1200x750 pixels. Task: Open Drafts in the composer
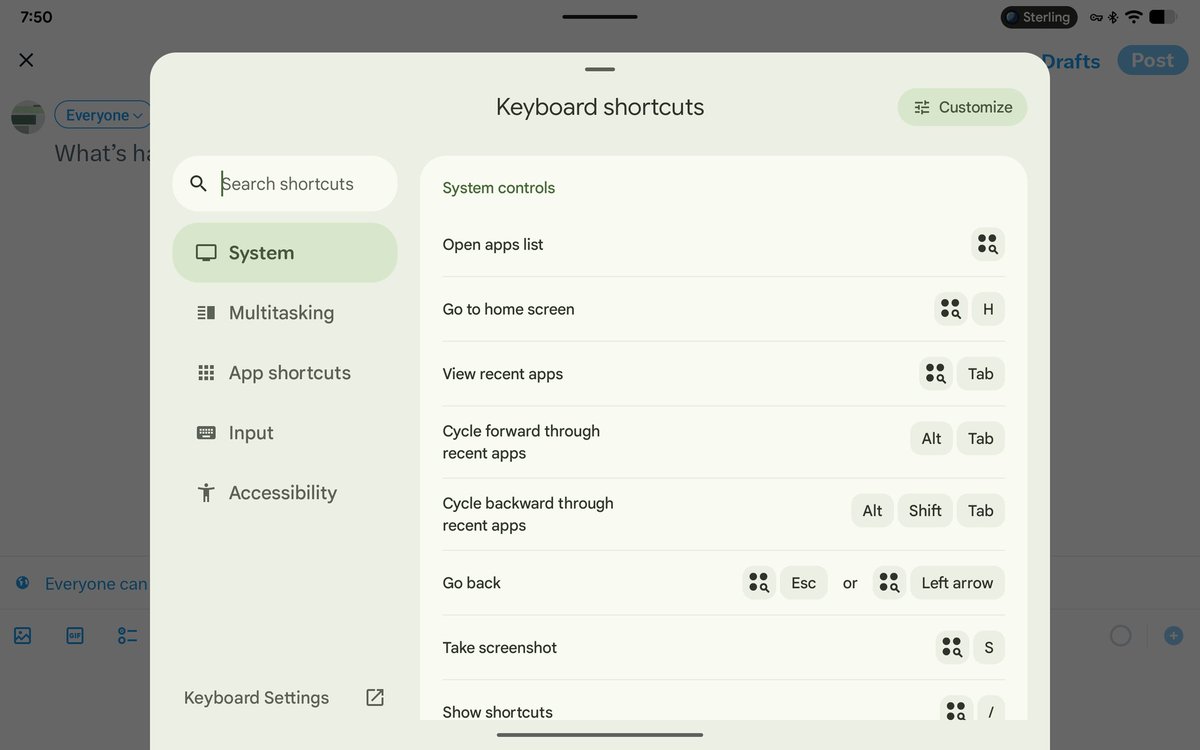pyautogui.click(x=1071, y=61)
